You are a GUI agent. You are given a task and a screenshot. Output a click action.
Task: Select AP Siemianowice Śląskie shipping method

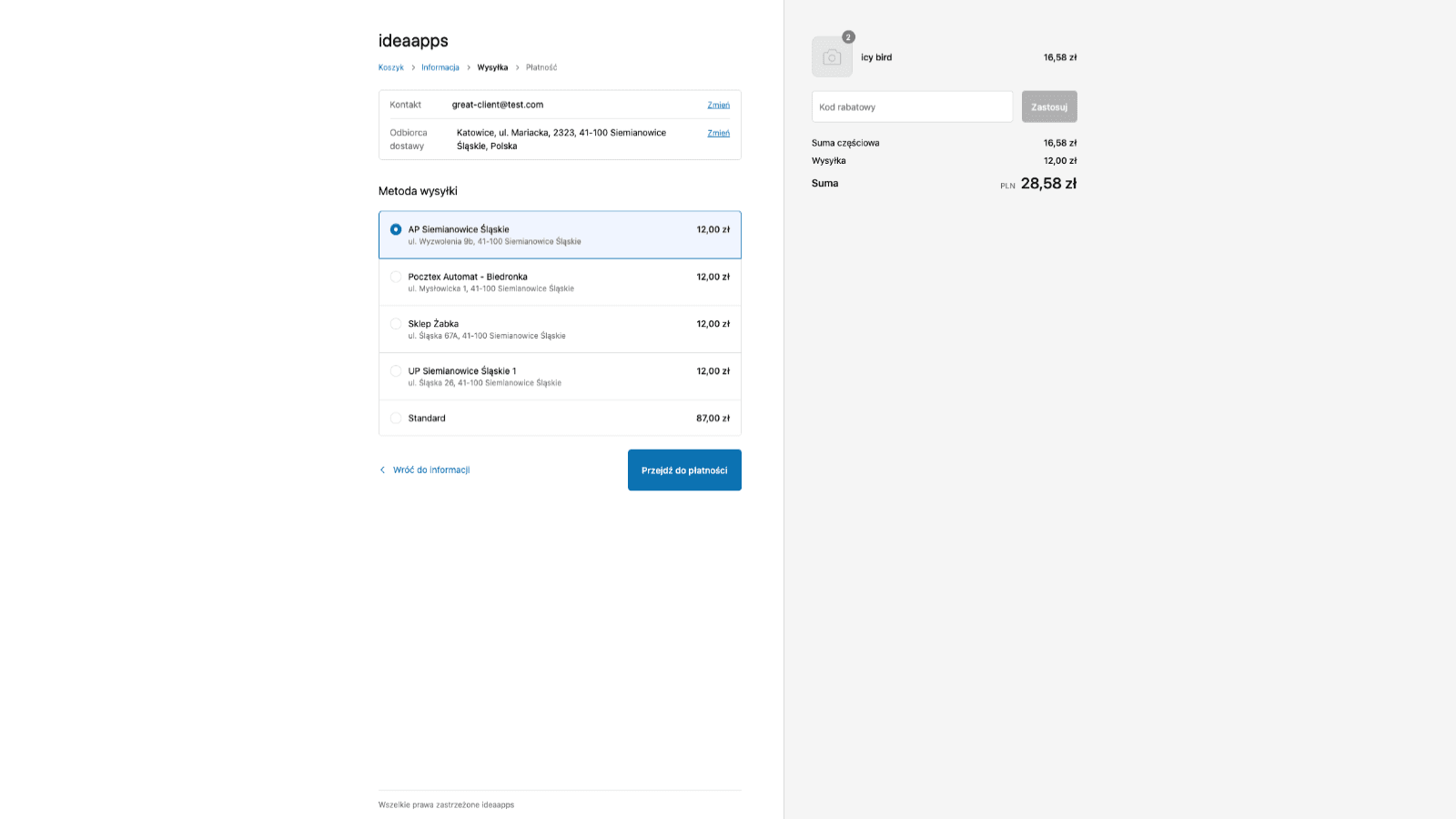(x=396, y=228)
